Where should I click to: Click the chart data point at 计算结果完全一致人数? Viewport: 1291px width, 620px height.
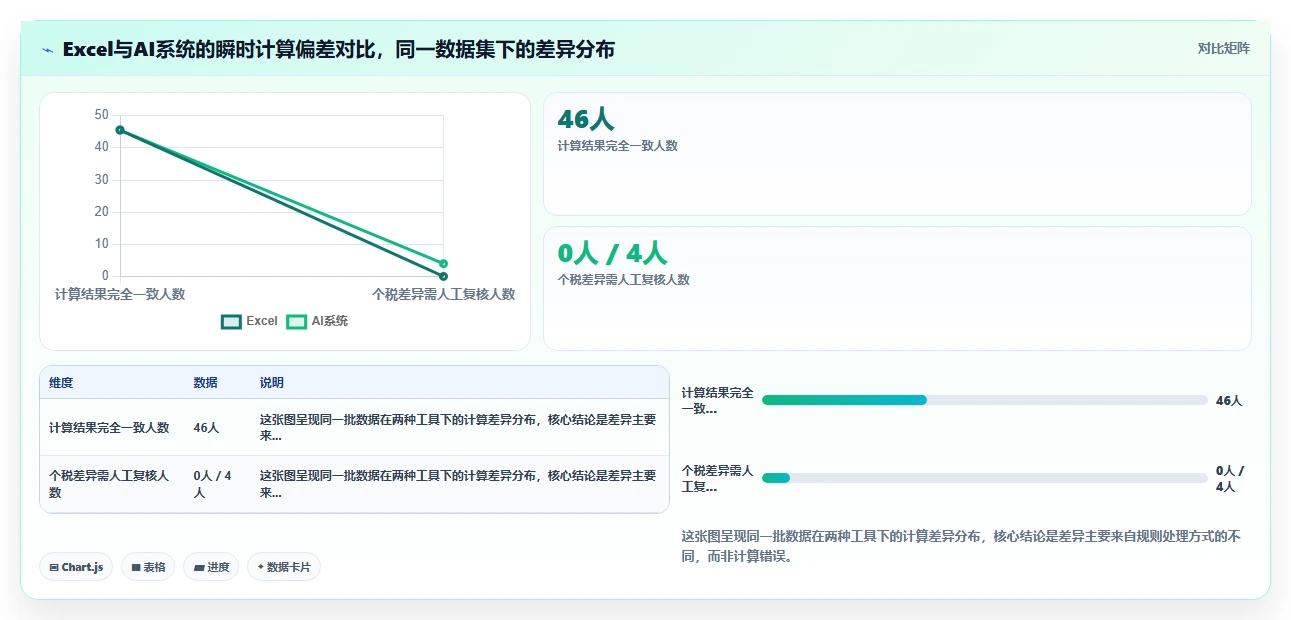[120, 130]
